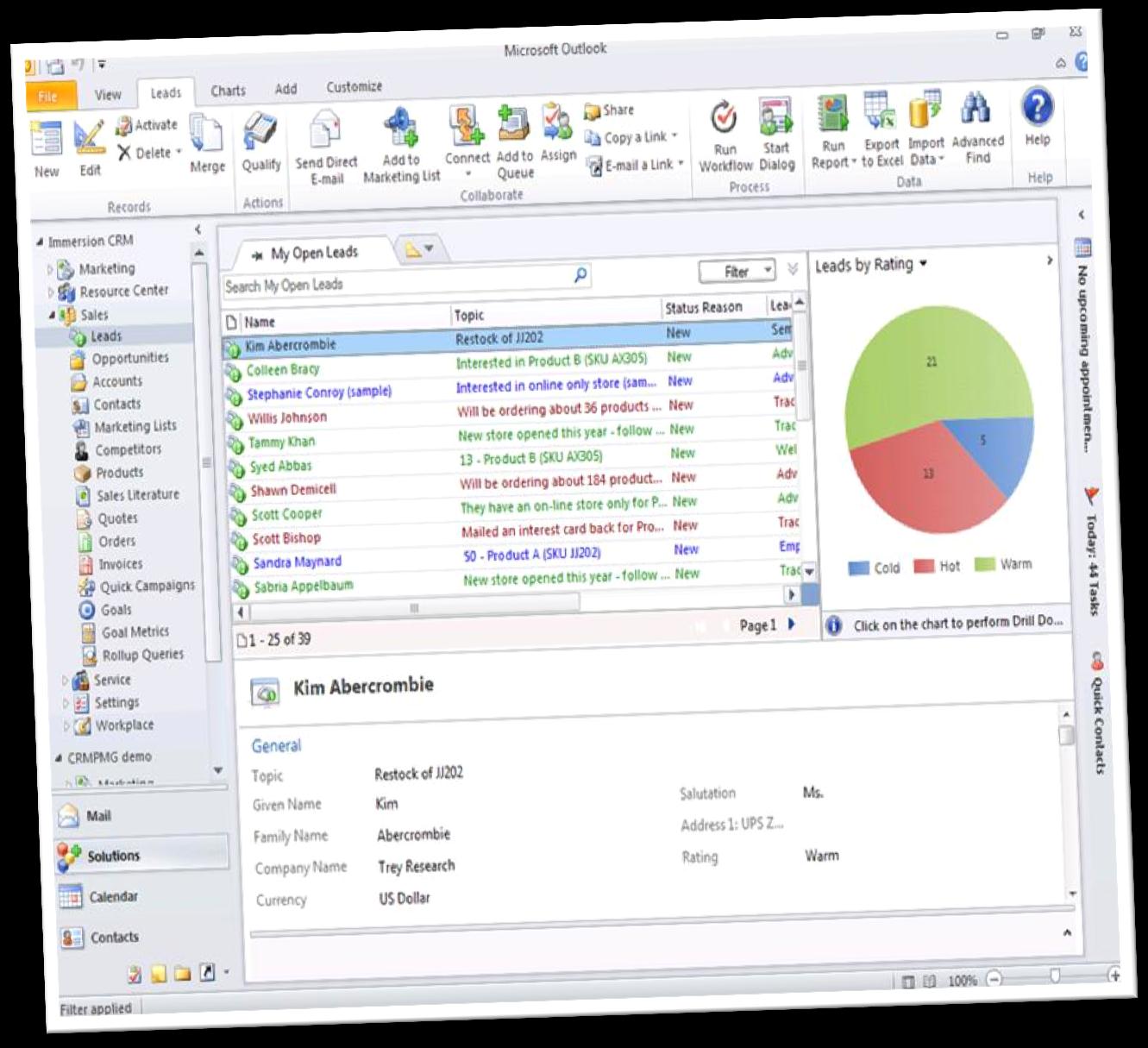Open Run Report dropdown
This screenshot has width=1148, height=1048.
click(x=854, y=162)
